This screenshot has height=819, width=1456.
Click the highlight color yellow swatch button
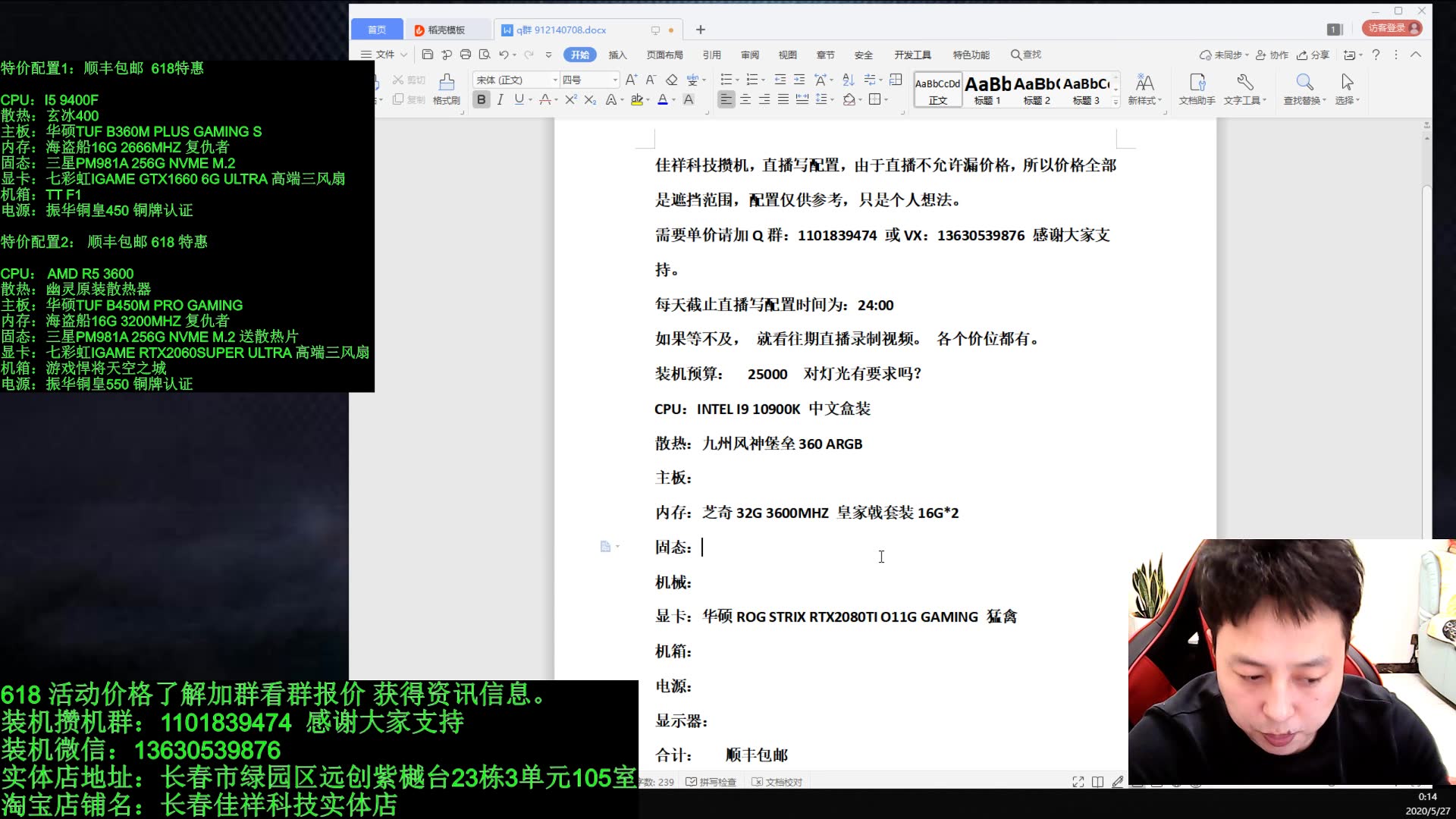[x=637, y=99]
